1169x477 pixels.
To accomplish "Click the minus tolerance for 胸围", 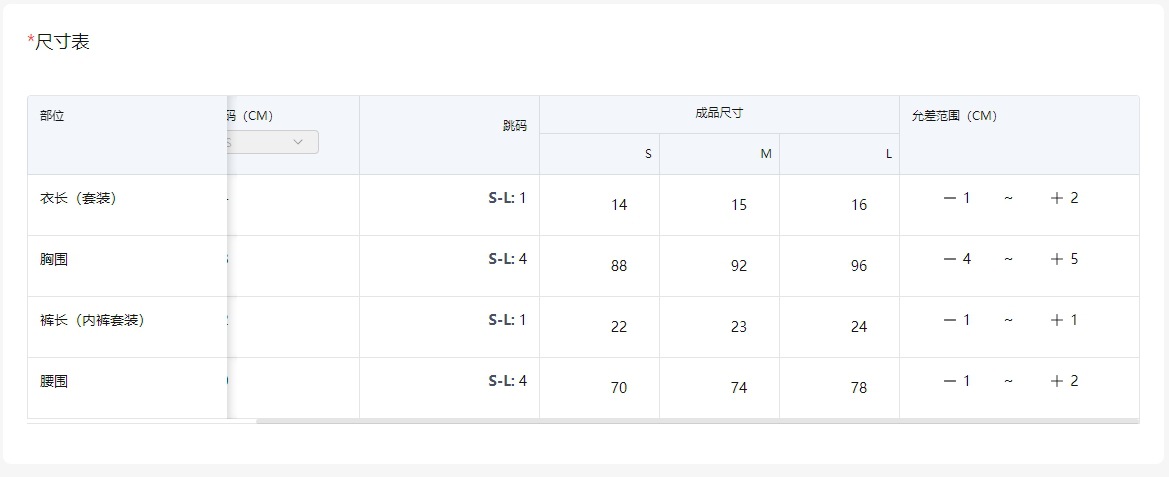I will coord(957,259).
